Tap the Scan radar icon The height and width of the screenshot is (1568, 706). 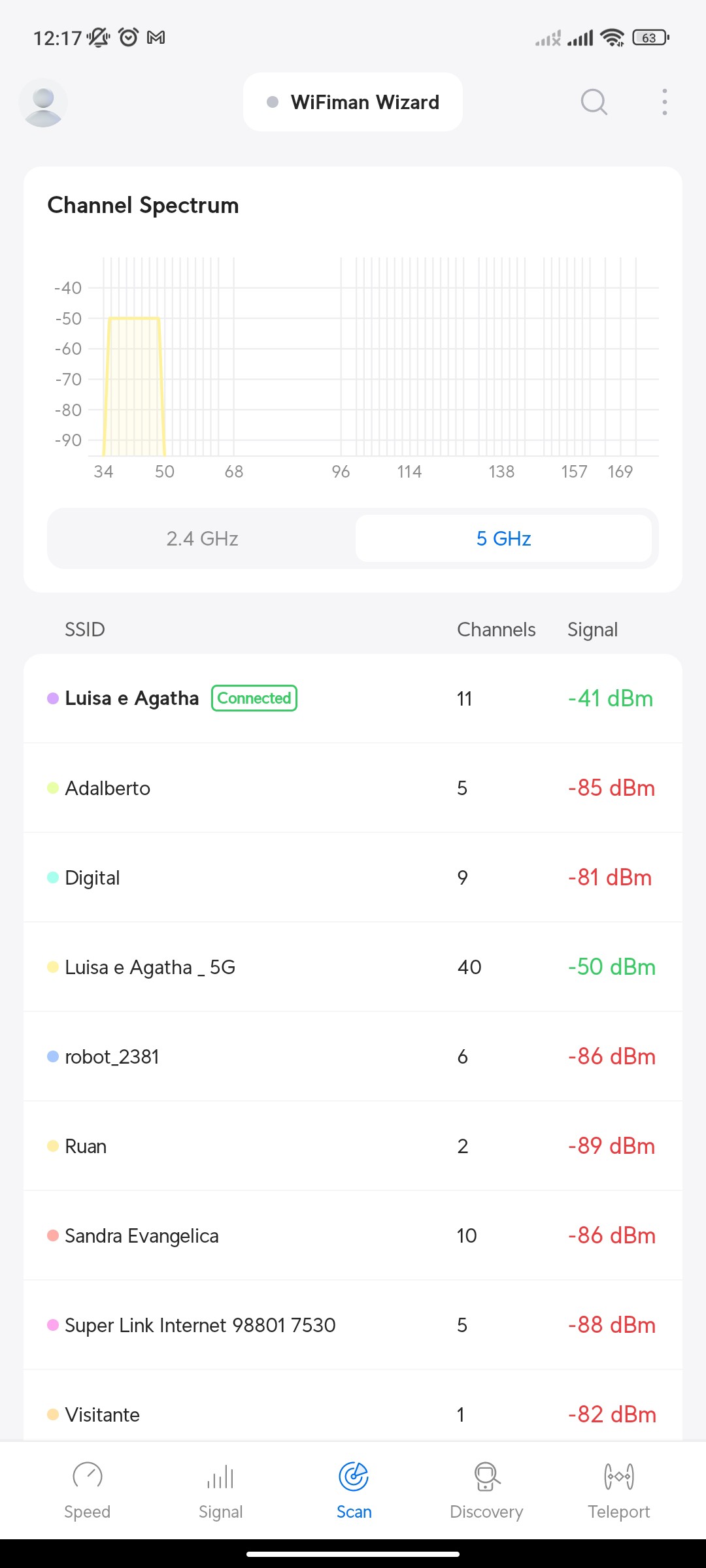354,1477
